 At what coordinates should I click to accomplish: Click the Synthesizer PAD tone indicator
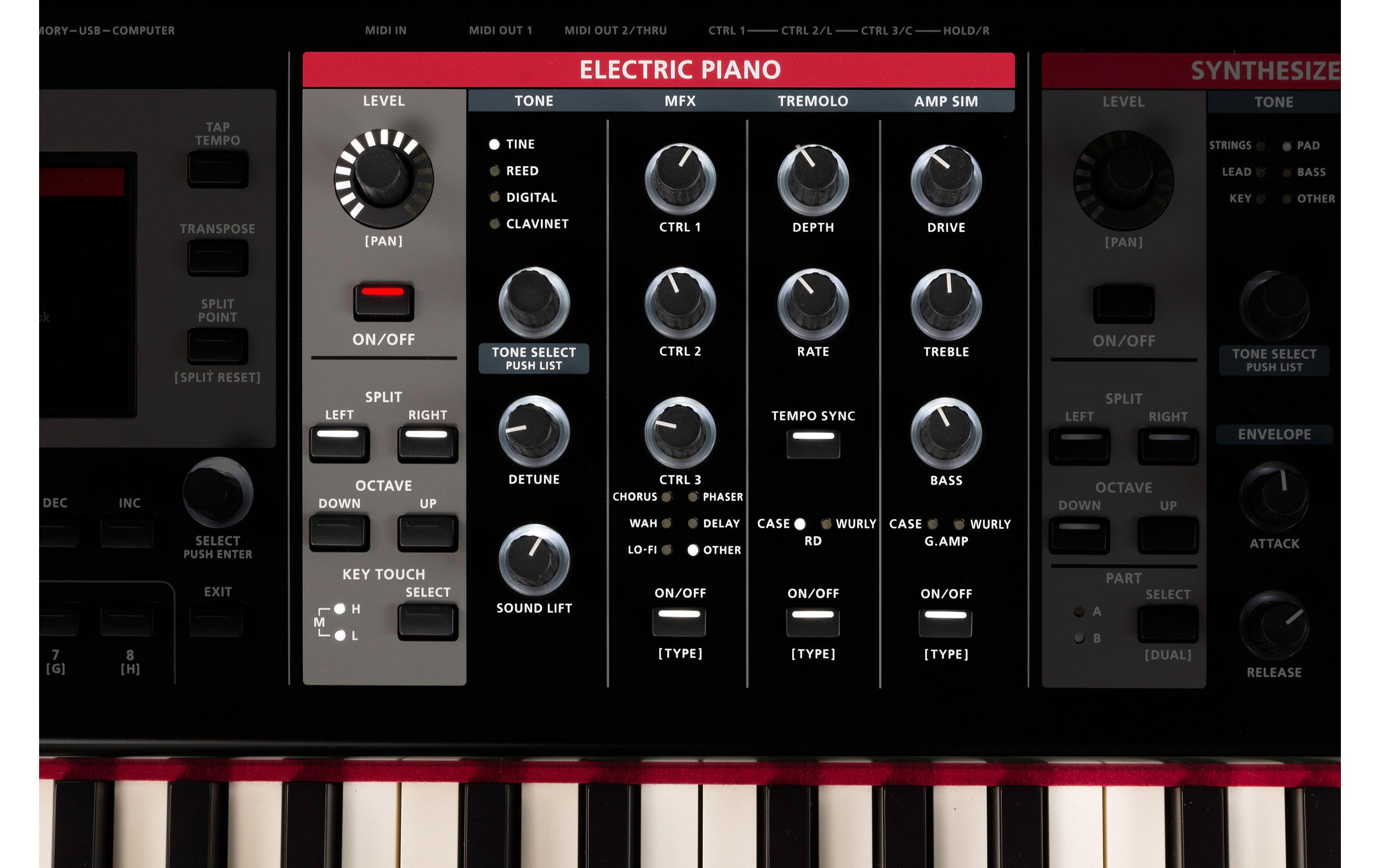tap(1287, 146)
